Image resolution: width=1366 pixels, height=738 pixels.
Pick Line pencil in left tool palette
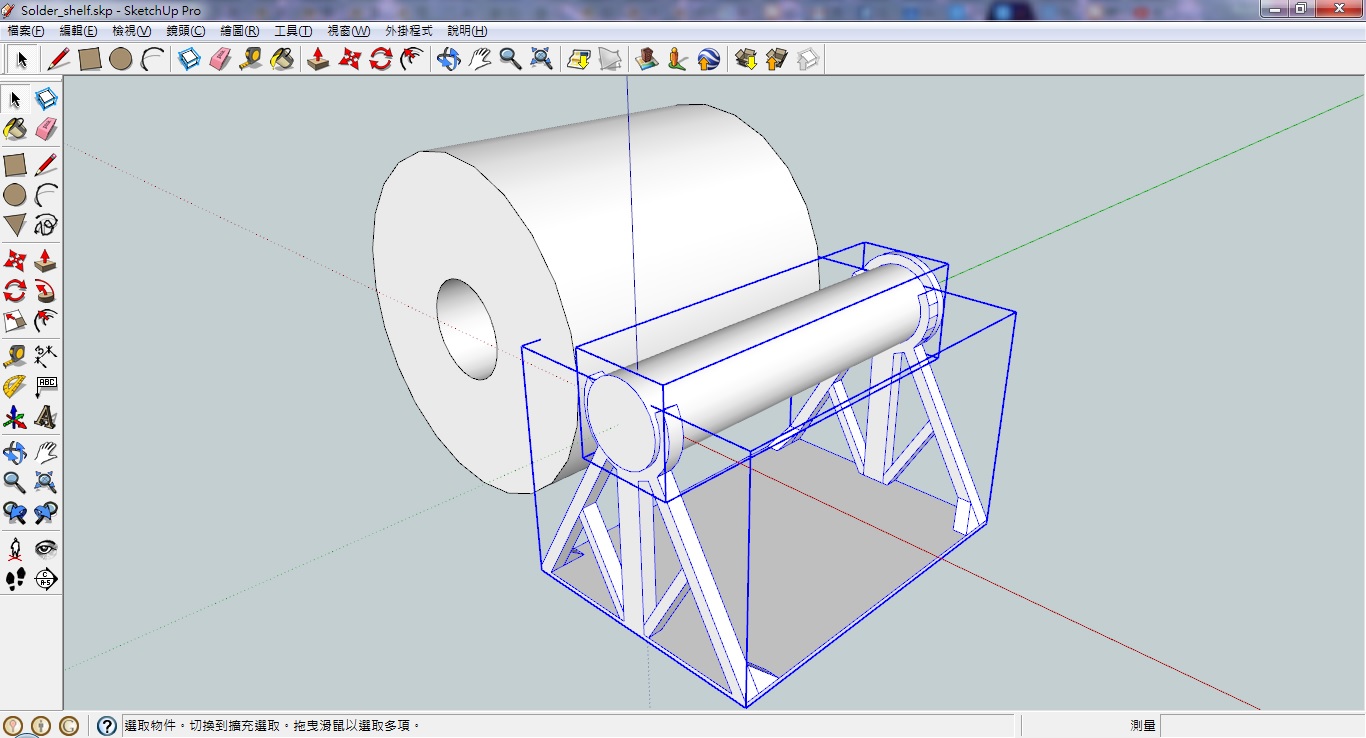click(x=46, y=165)
